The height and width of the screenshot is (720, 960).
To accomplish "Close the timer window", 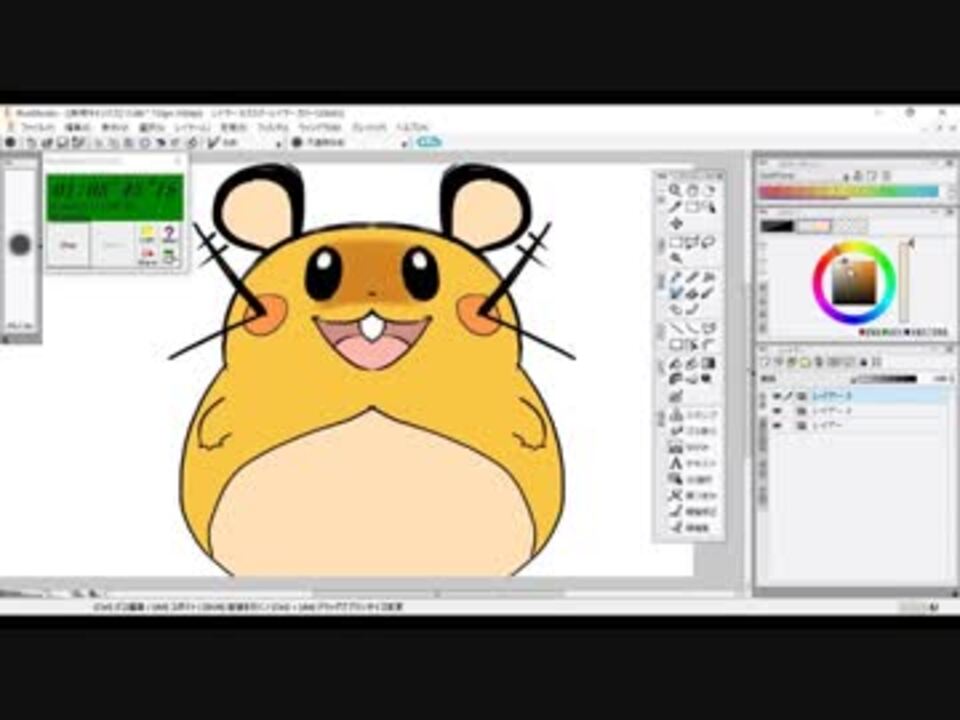I will [178, 161].
